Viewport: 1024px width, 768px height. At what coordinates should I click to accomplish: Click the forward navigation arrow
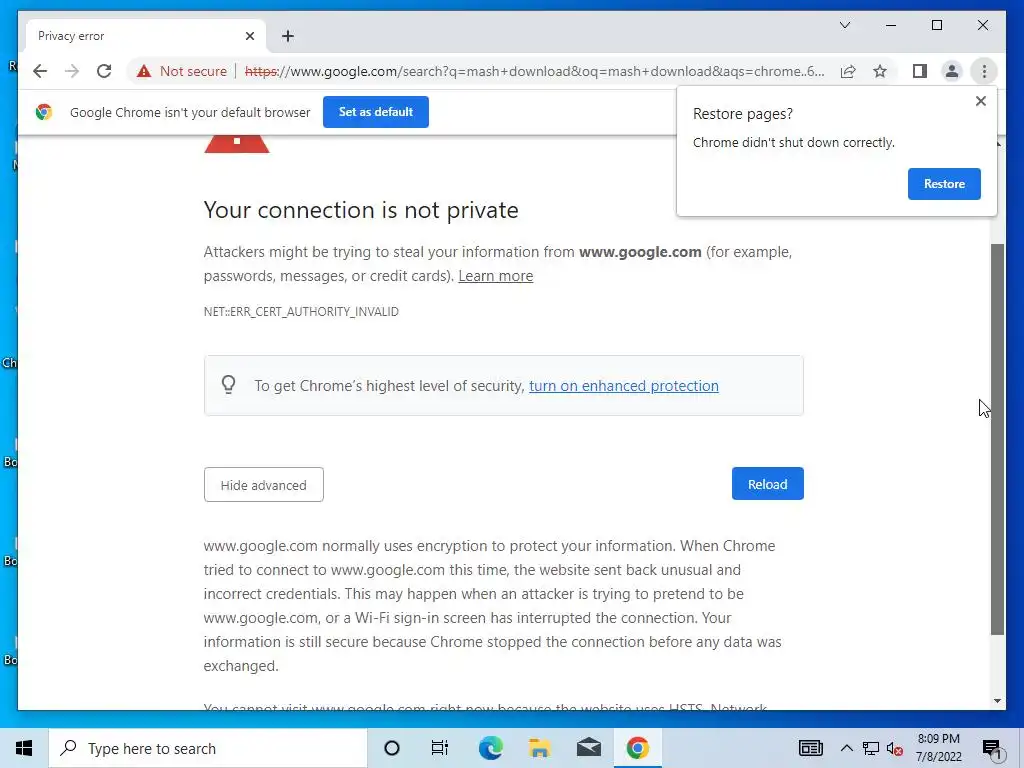coord(72,71)
